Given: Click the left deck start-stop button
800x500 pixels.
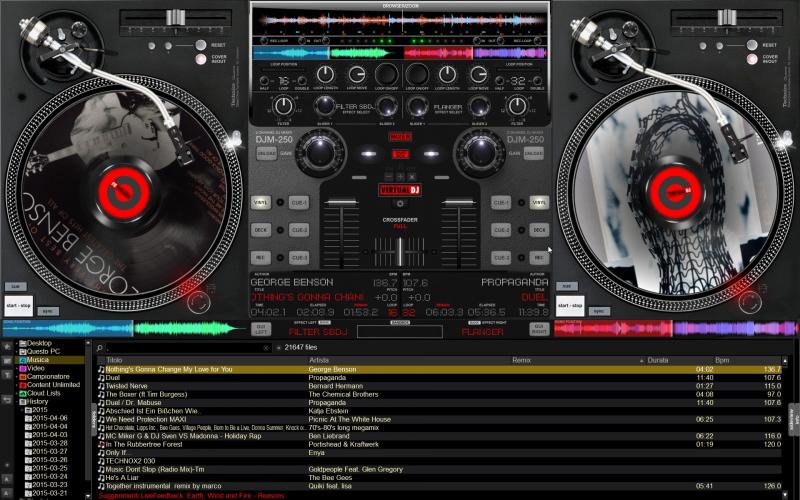Looking at the screenshot, I should pyautogui.click(x=19, y=306).
